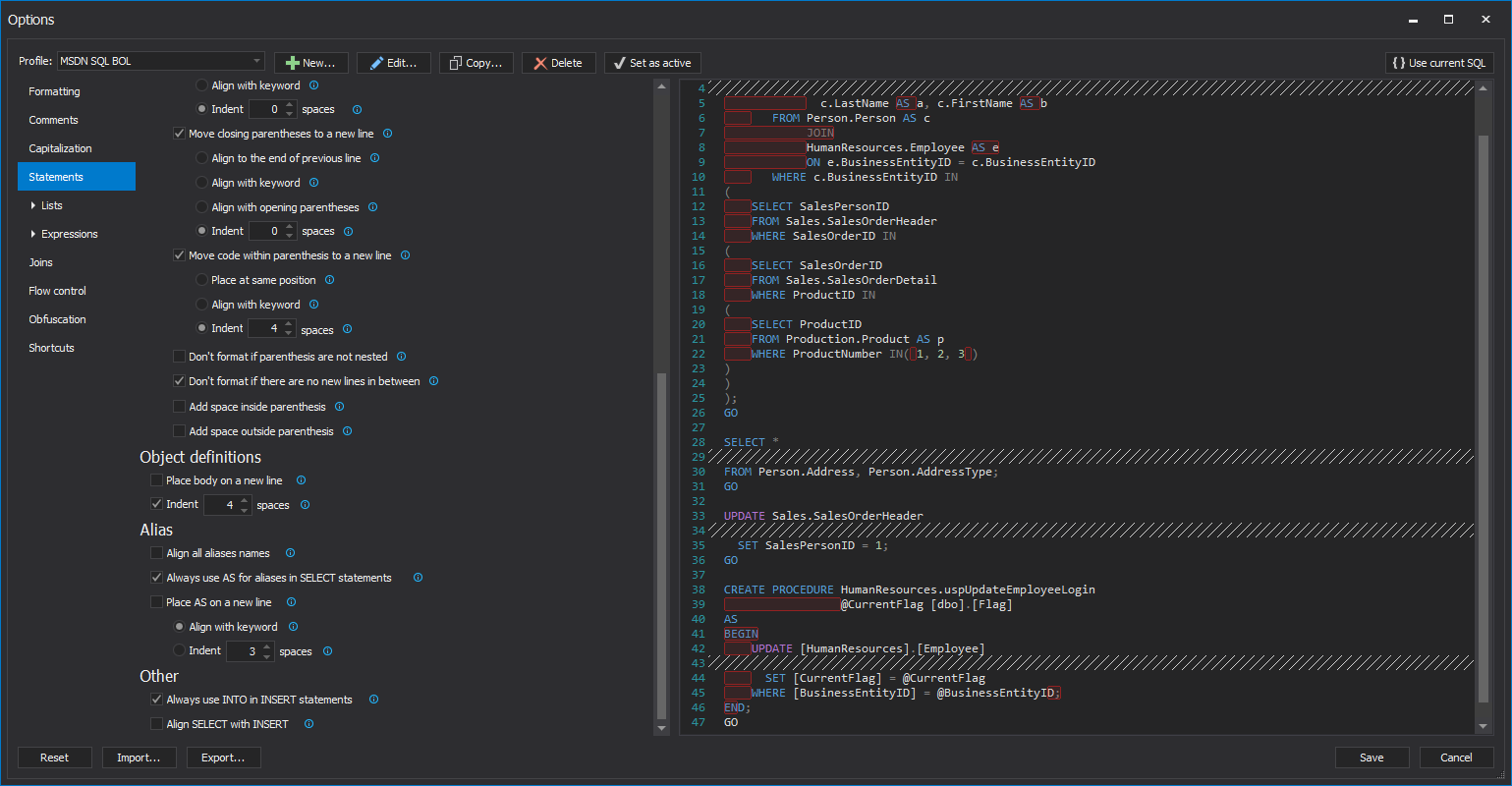Enable Align SELECT with INSERT

(x=156, y=724)
